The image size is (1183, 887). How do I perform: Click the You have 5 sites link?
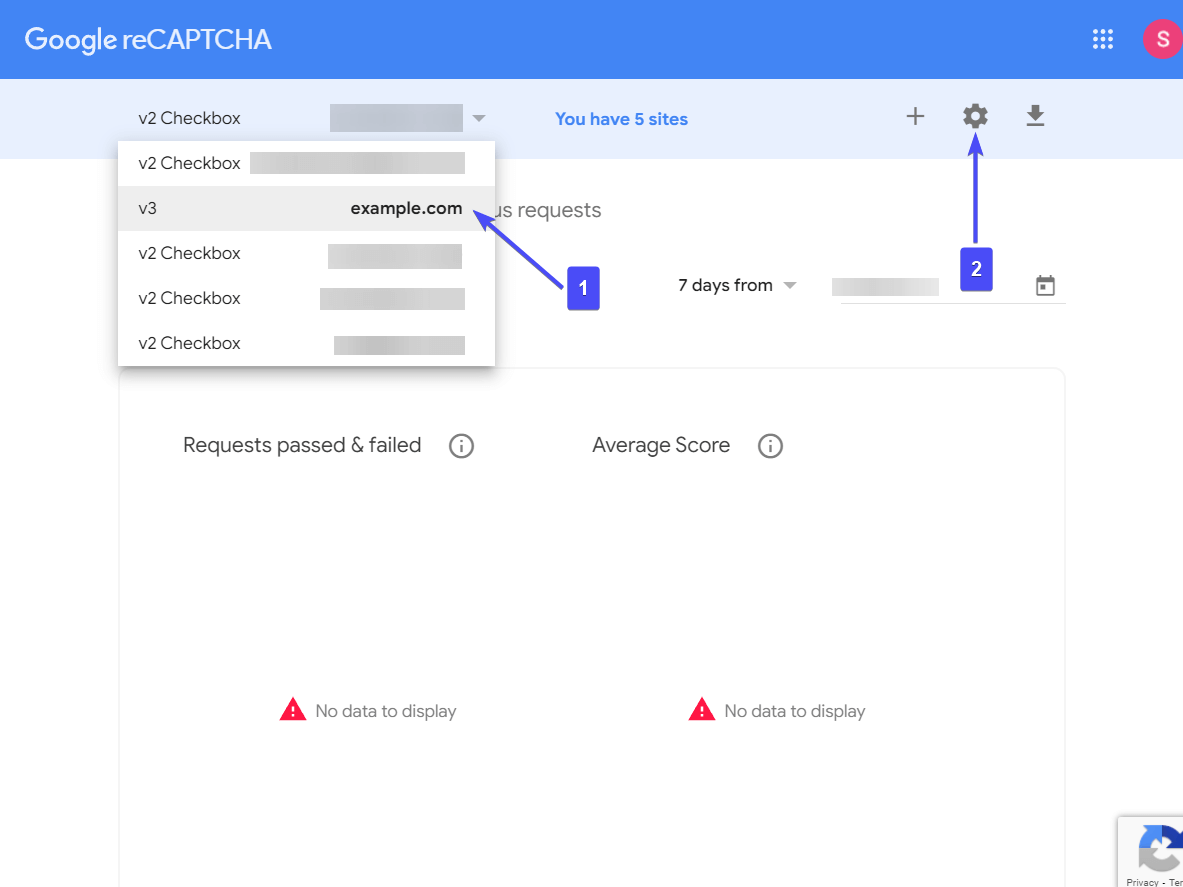click(622, 119)
